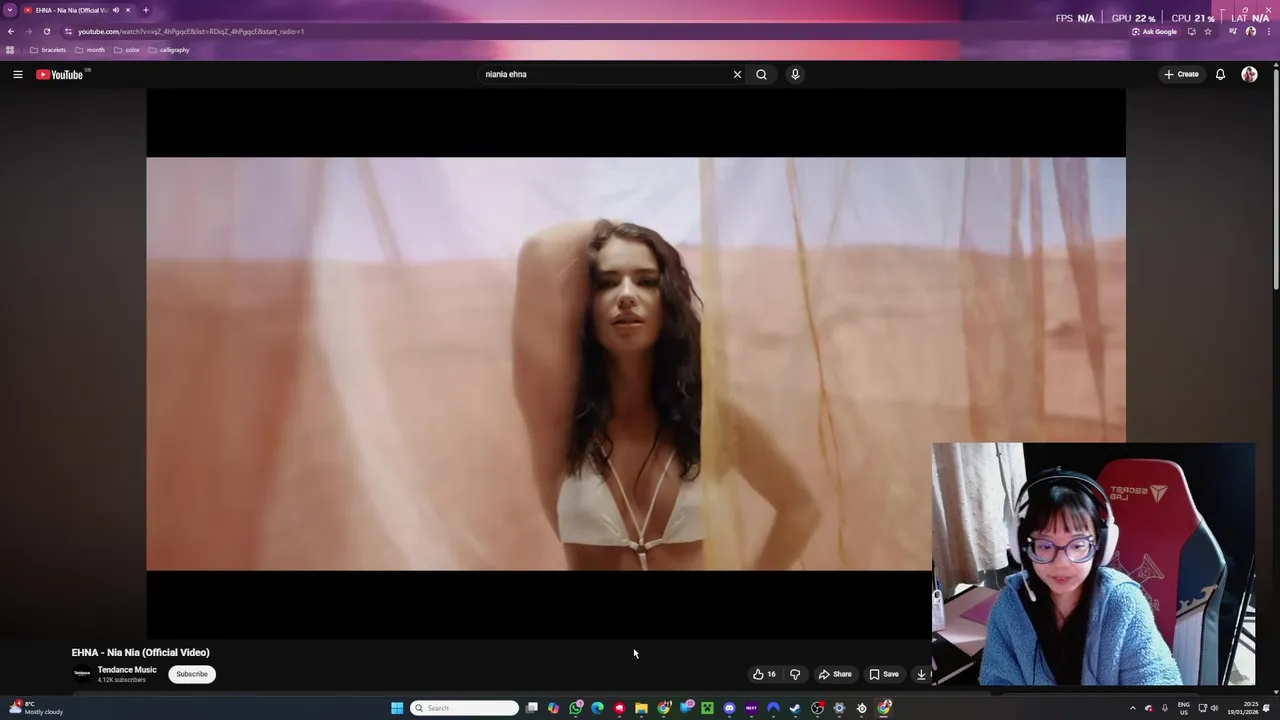
Task: Close the EHNA - Nia Nia tab
Action: point(128,10)
